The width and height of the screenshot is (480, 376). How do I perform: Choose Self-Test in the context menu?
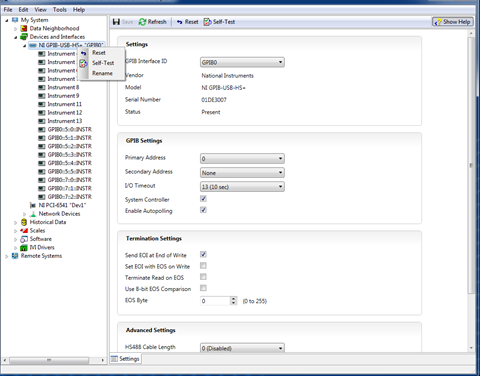[x=103, y=63]
